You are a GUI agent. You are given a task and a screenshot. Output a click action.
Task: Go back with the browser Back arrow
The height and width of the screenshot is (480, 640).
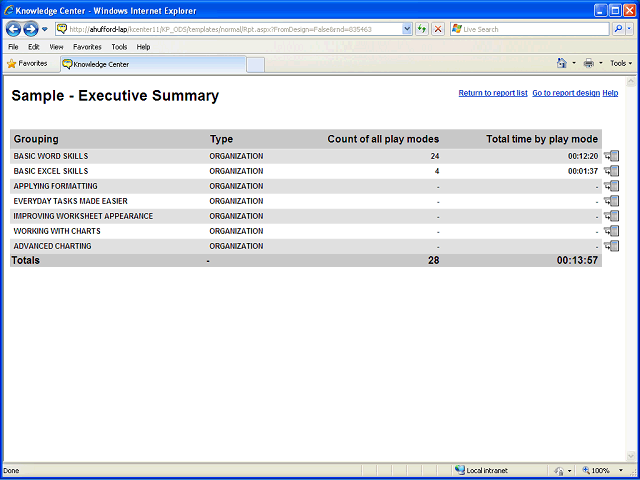click(x=13, y=29)
